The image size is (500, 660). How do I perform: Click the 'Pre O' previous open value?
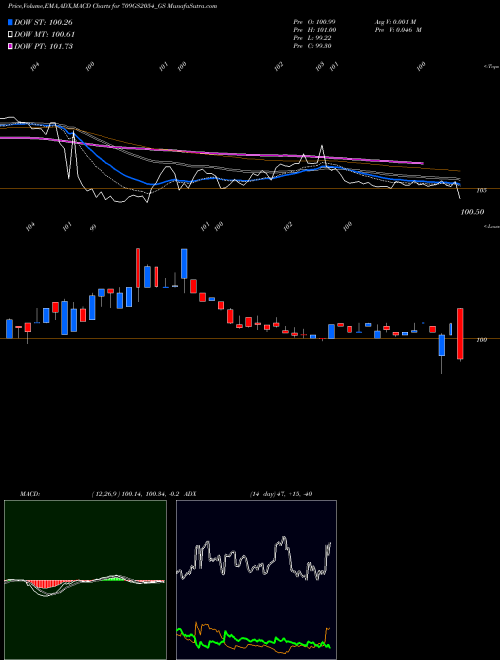pyautogui.click(x=314, y=21)
